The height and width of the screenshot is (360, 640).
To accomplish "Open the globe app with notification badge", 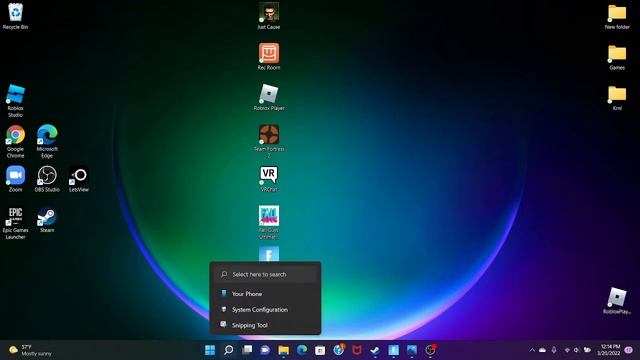I will click(339, 350).
